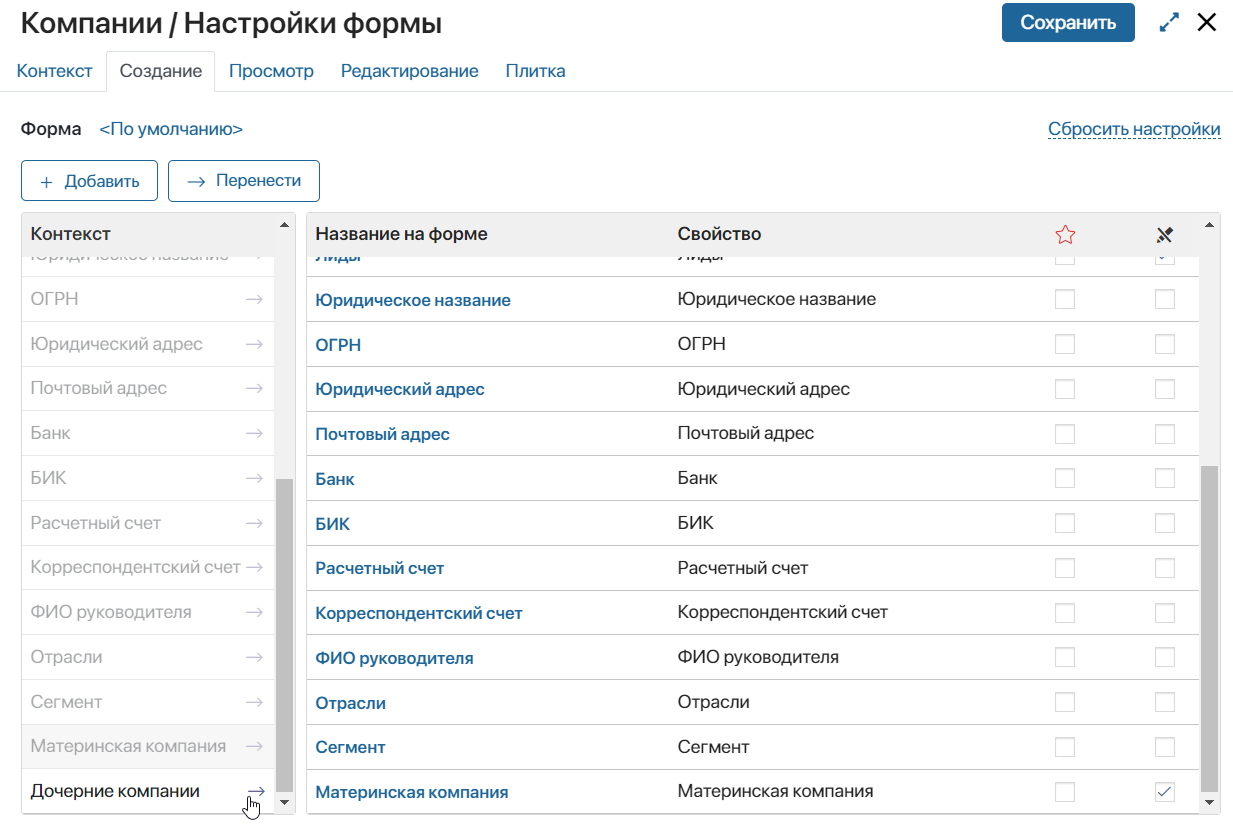Click arrow next to Отрасли in Контекст
The width and height of the screenshot is (1233, 824).
pyautogui.click(x=254, y=657)
